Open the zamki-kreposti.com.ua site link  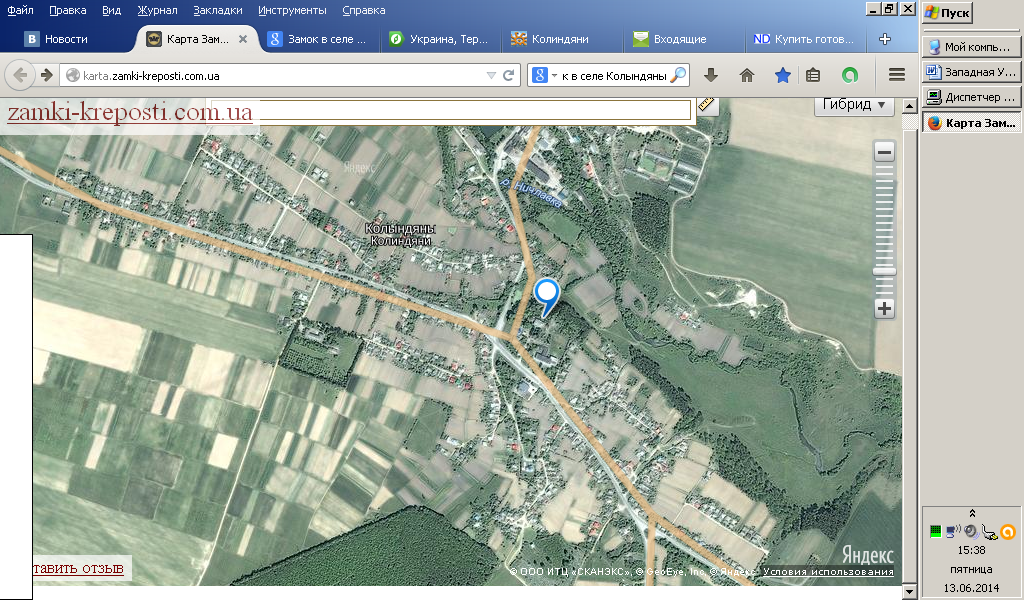pos(130,112)
